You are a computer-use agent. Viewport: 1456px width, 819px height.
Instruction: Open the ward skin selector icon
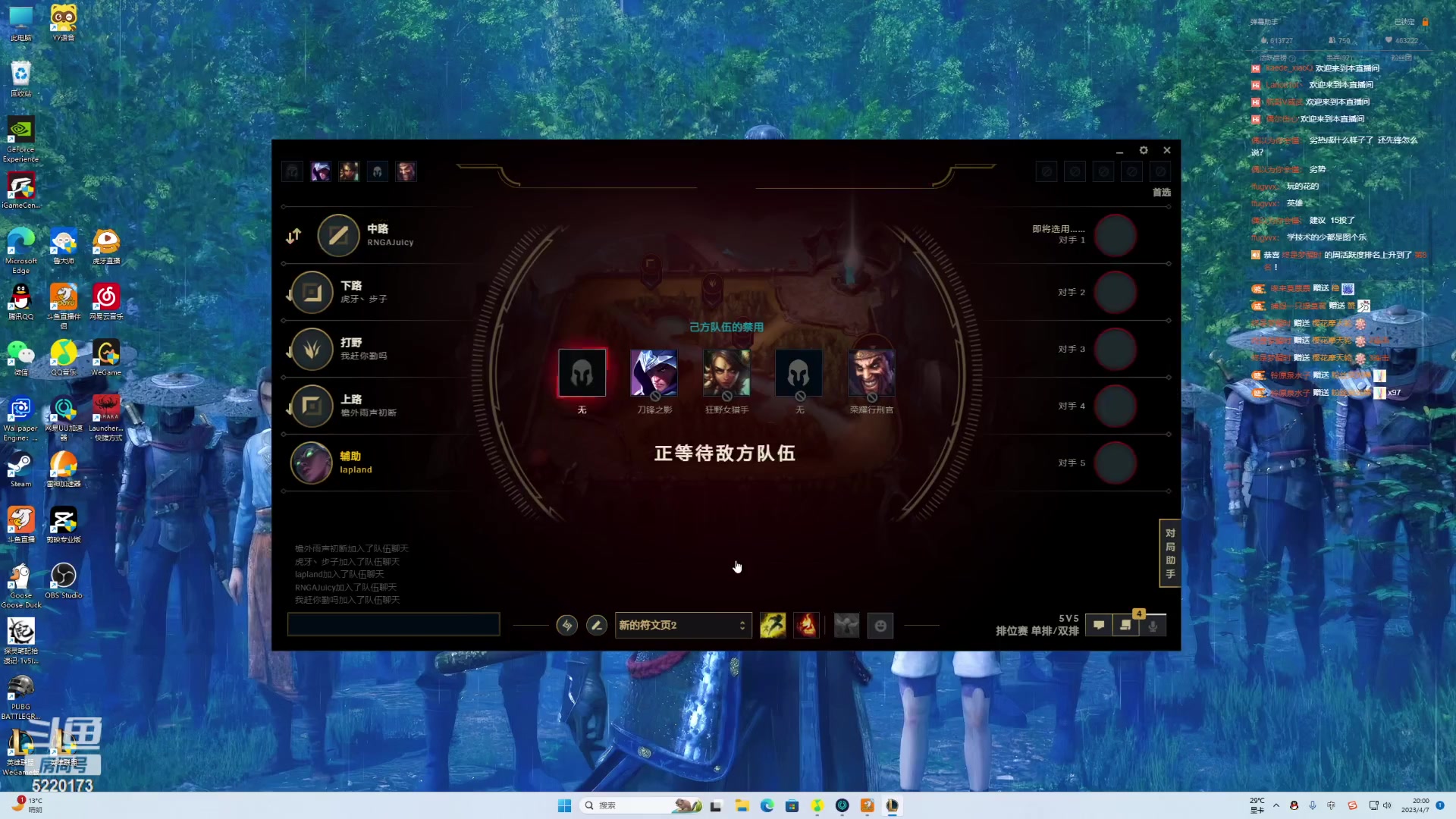[x=846, y=626]
